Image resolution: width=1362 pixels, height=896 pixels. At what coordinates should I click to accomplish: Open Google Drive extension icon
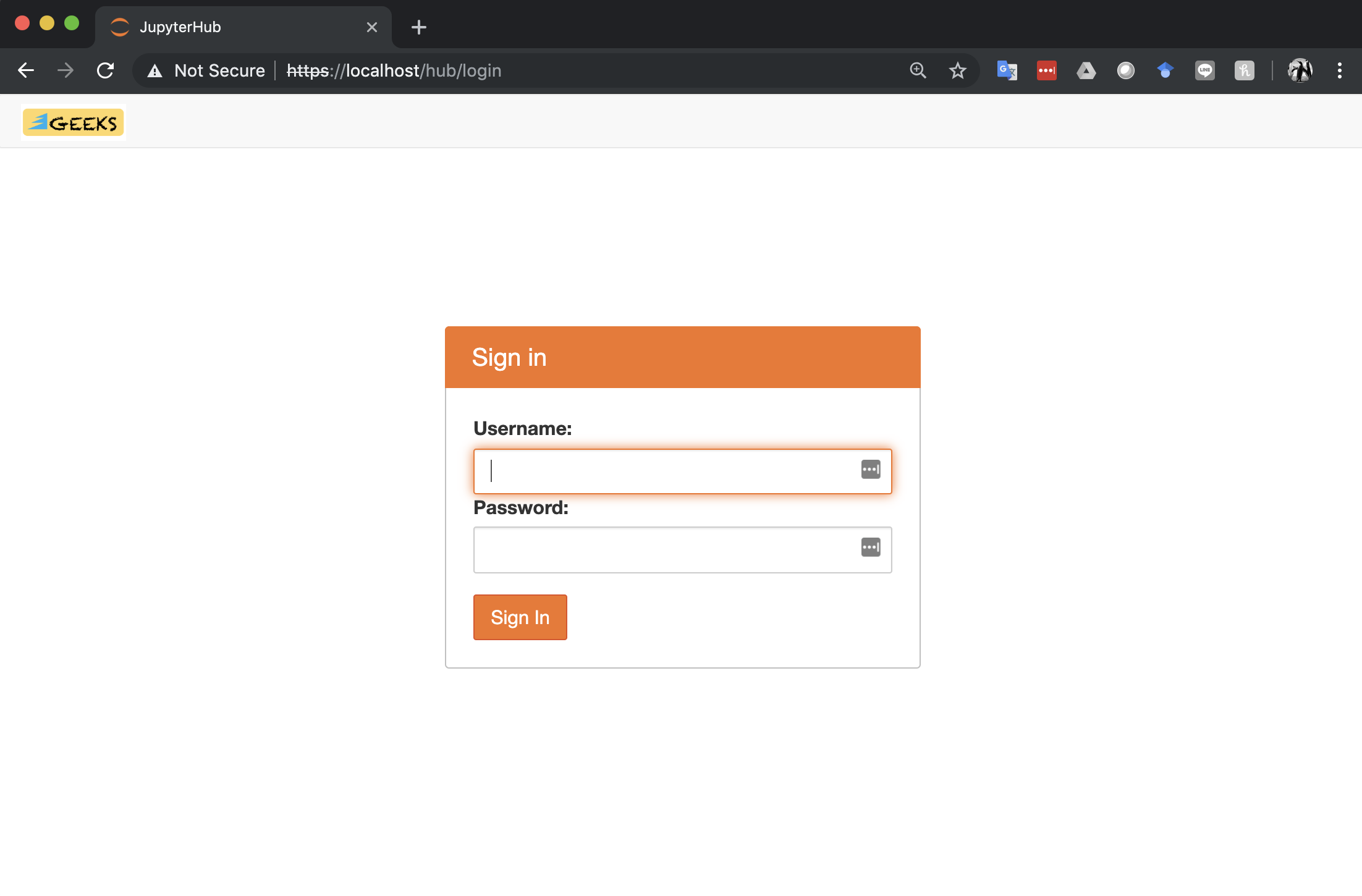(x=1086, y=70)
